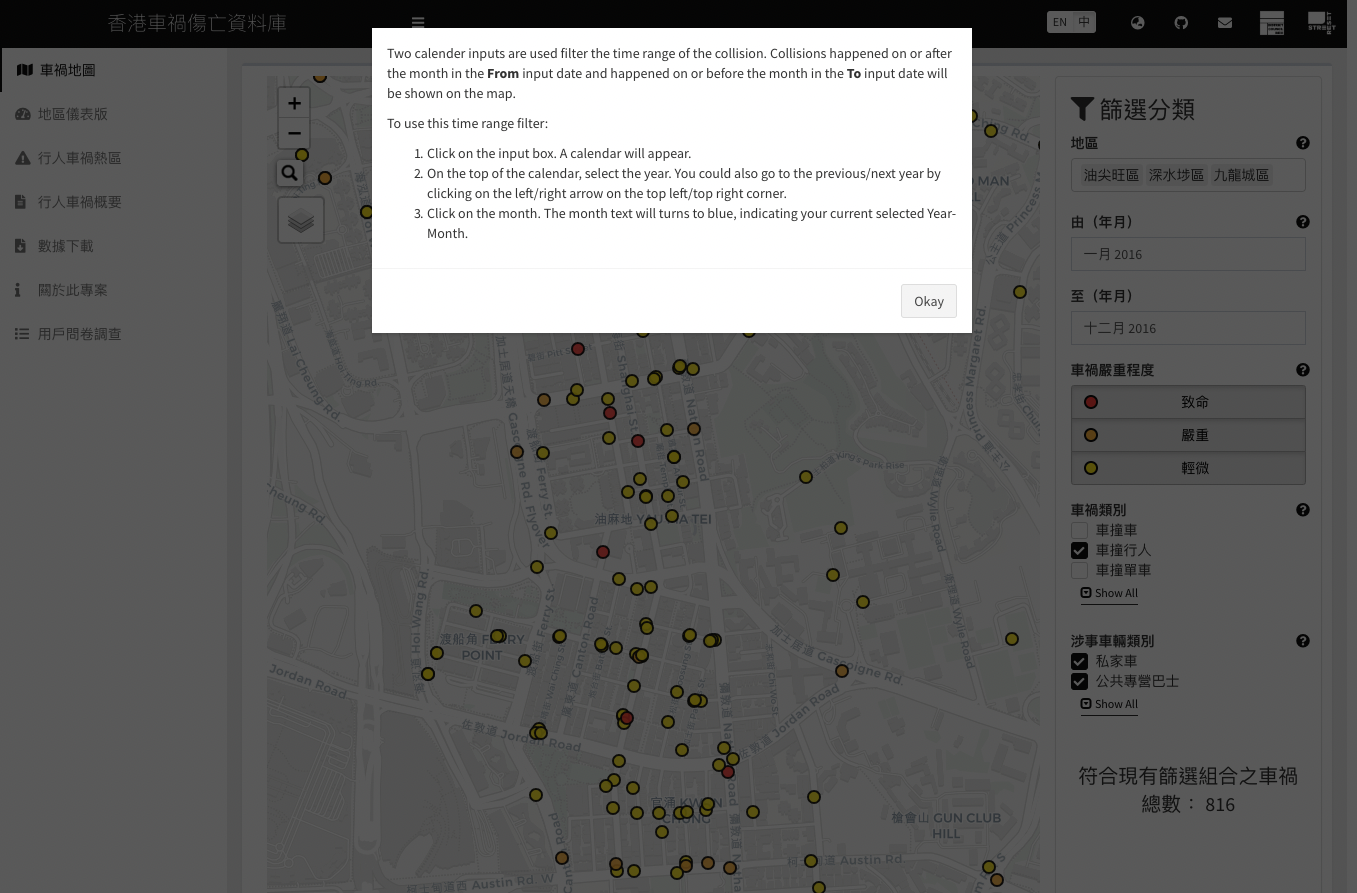Open the Street Reset logo link
Viewport: 1357px width, 893px height.
[x=1321, y=22]
